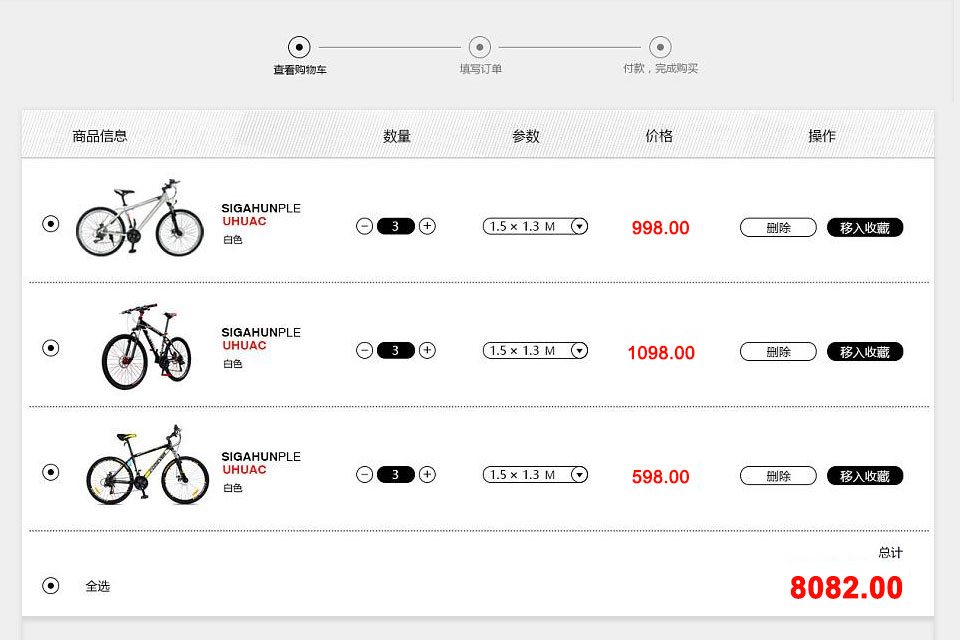Click quantity field of the 1098.00 bike
960x640 pixels.
pyautogui.click(x=396, y=350)
